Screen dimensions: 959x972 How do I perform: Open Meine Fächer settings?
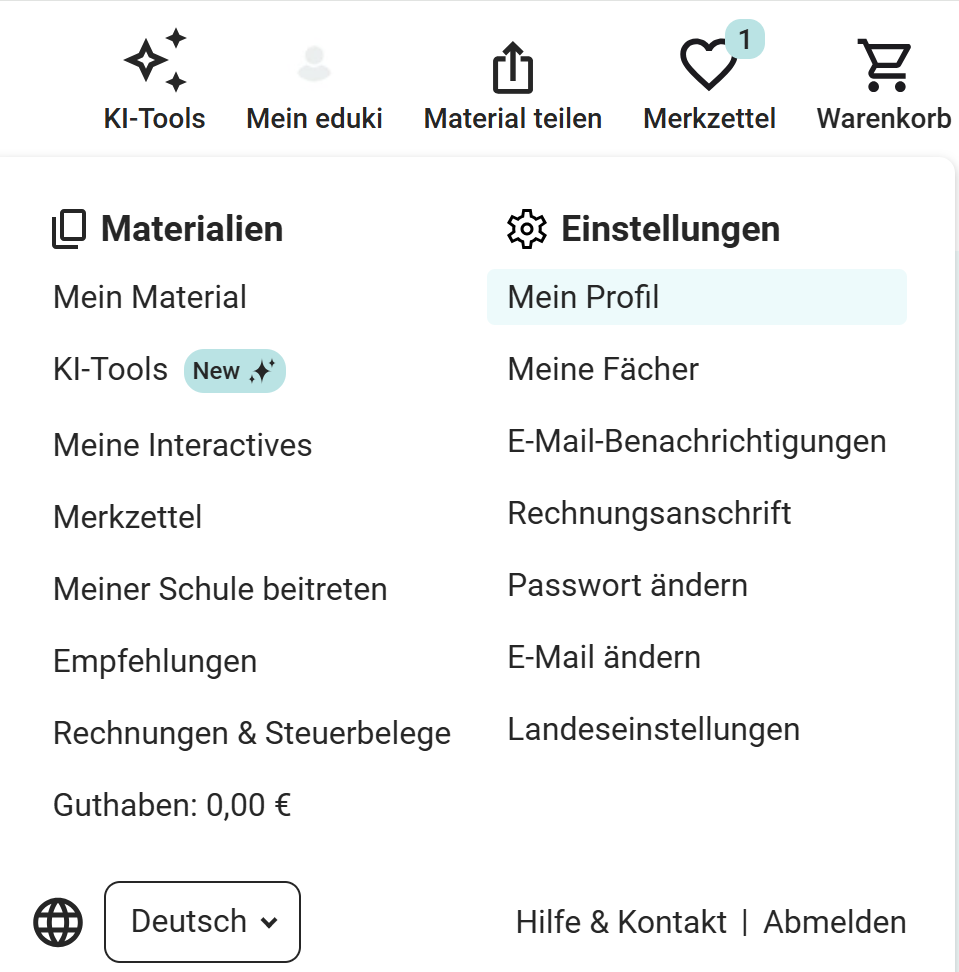[603, 369]
